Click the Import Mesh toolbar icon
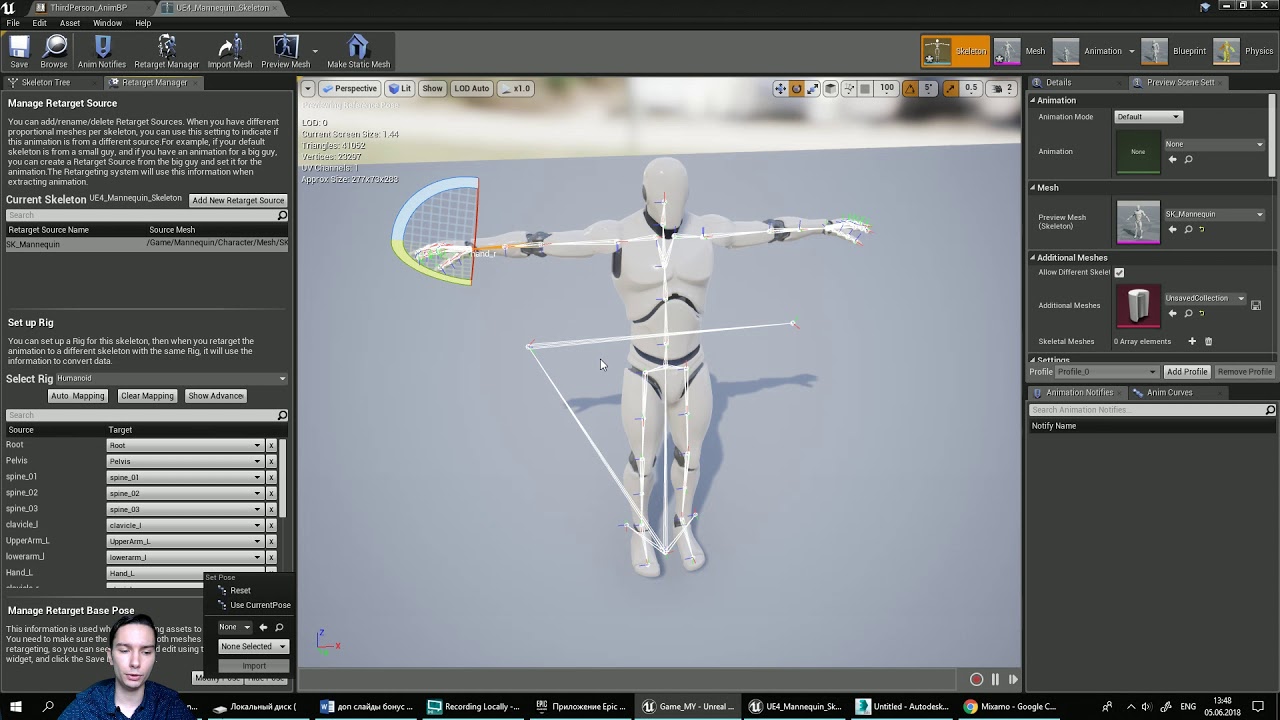Image resolution: width=1280 pixels, height=720 pixels. coord(230,52)
